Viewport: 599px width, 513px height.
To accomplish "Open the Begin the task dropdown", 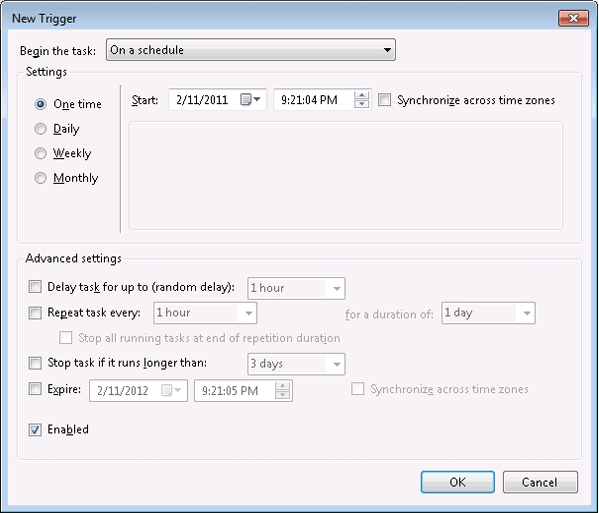I will [251, 50].
